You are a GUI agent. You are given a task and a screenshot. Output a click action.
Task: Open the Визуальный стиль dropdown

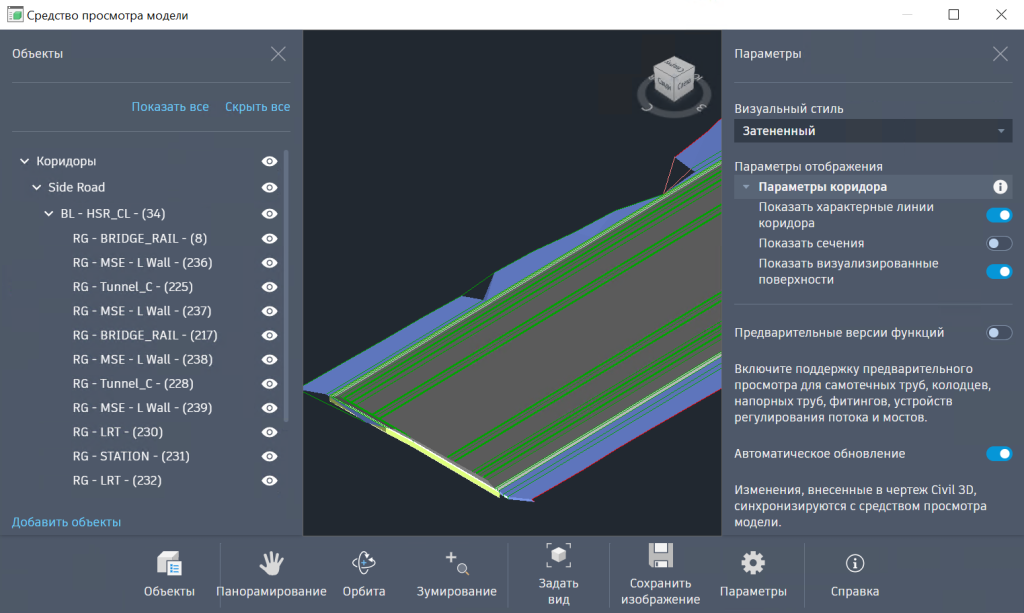873,131
